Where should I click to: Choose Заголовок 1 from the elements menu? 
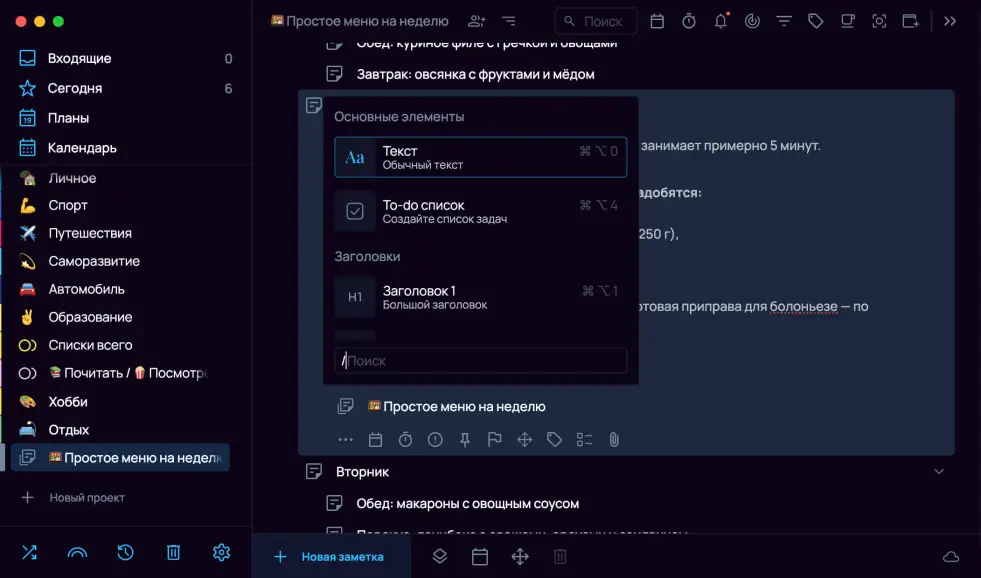(480, 297)
